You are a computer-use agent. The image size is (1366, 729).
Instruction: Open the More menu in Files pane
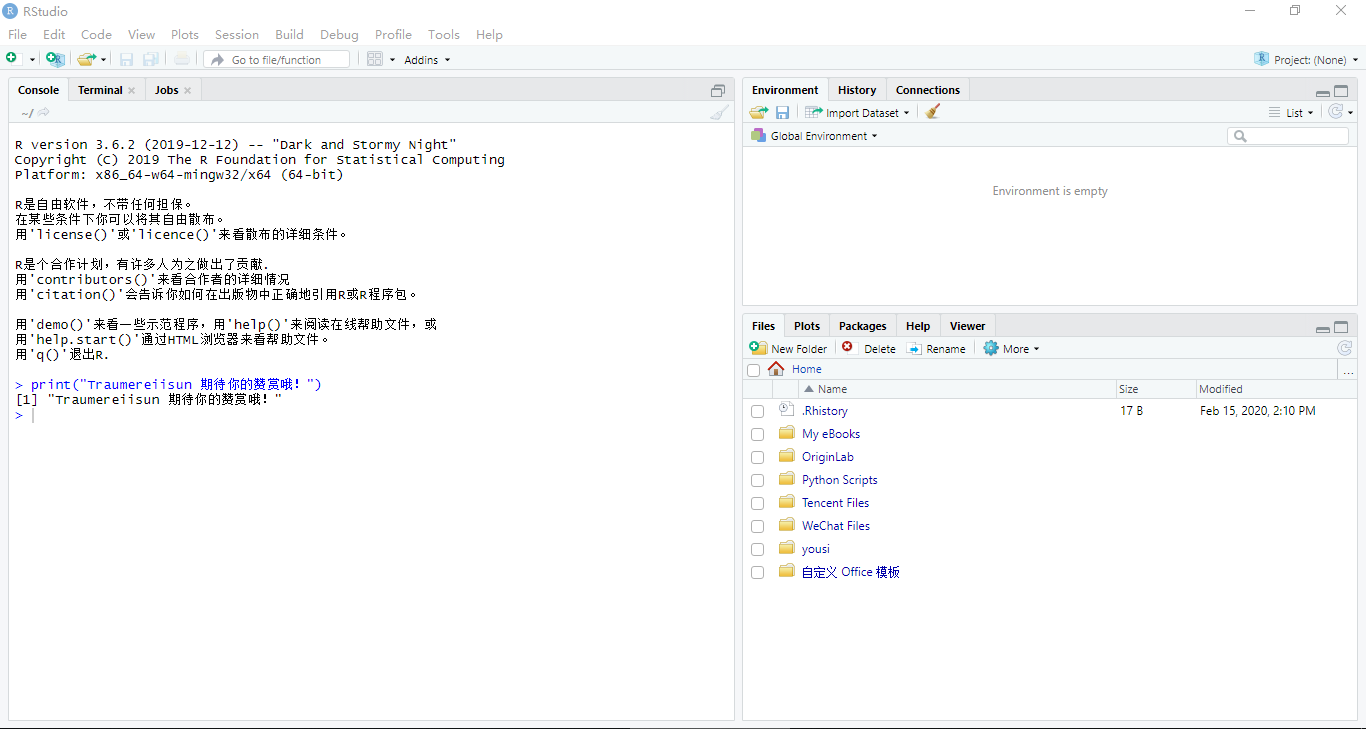point(1011,348)
